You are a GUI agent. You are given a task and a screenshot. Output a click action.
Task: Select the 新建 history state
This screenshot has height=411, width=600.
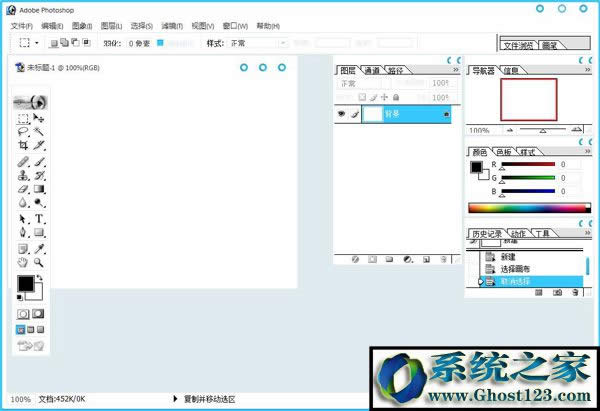(508, 256)
